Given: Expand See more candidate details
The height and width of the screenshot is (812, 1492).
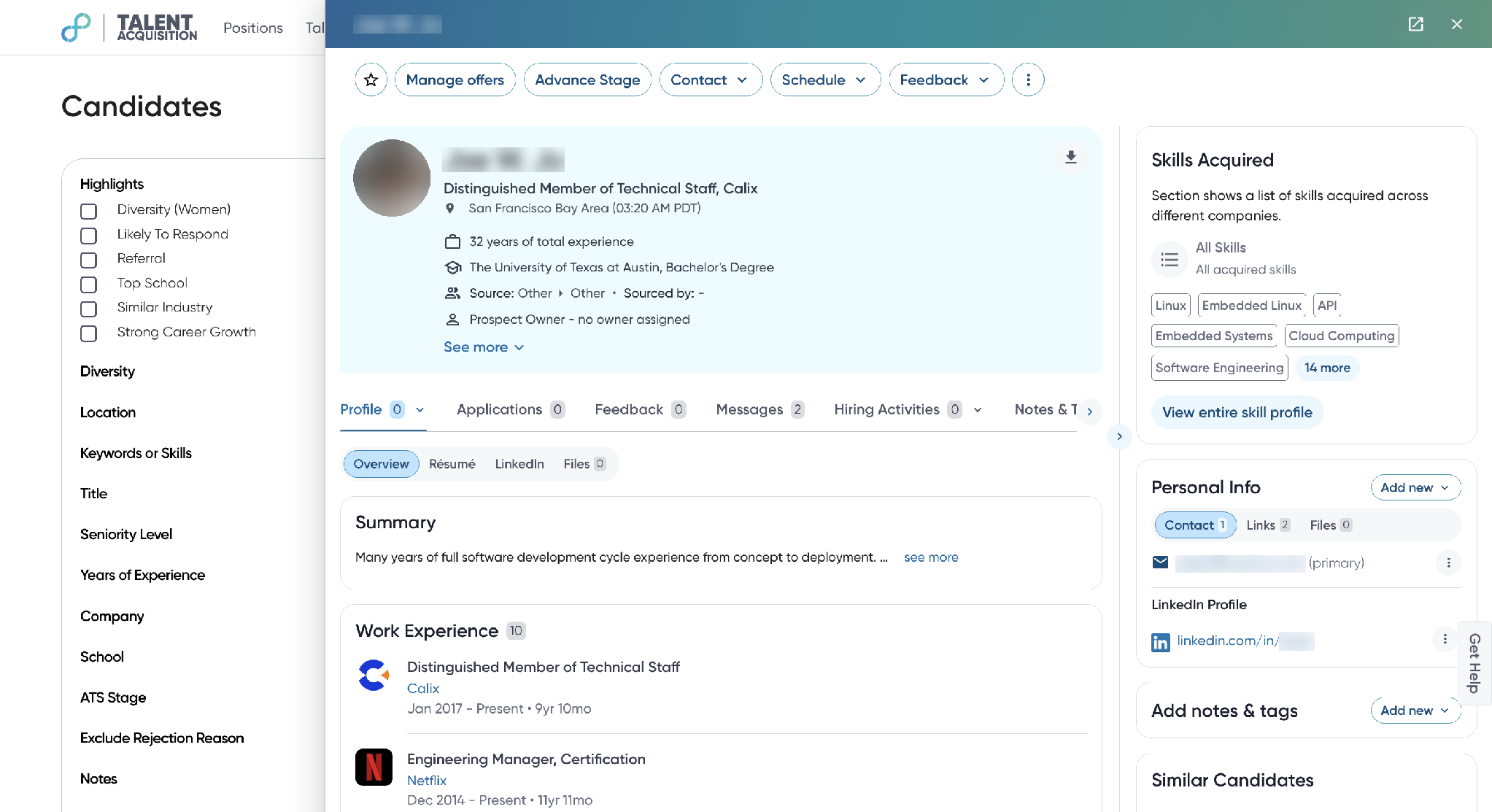Looking at the screenshot, I should tap(484, 347).
